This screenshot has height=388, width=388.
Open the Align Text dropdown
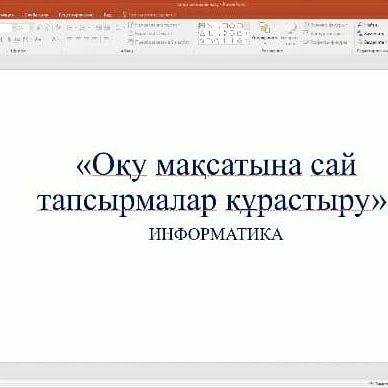(x=150, y=33)
